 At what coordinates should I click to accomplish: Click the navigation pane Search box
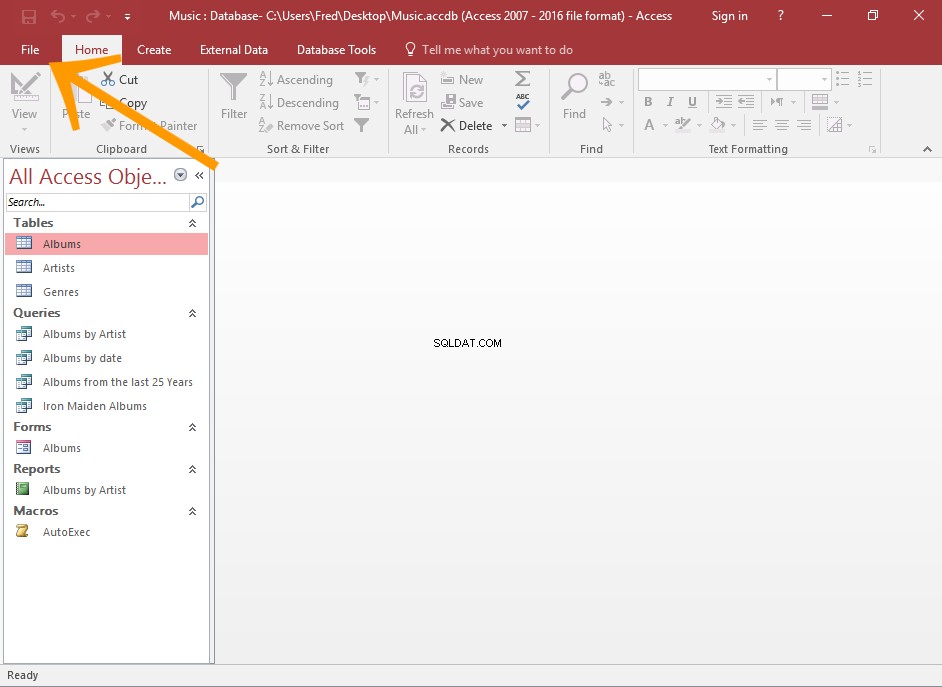[97, 202]
